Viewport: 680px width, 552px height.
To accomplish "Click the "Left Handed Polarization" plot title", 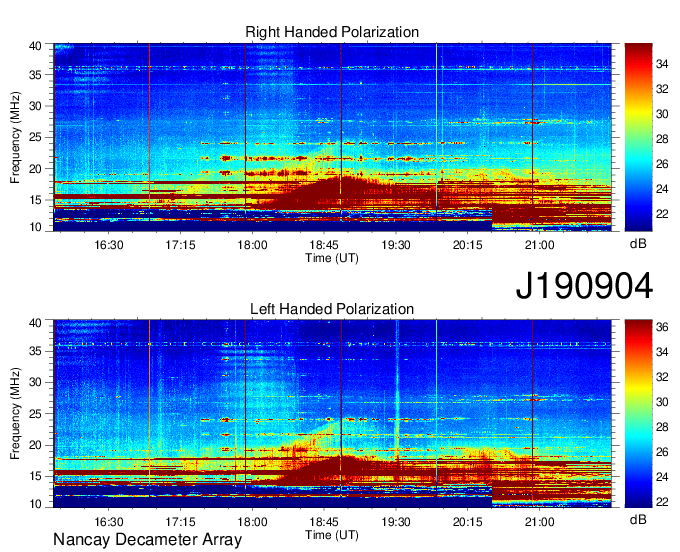I will point(332,309).
